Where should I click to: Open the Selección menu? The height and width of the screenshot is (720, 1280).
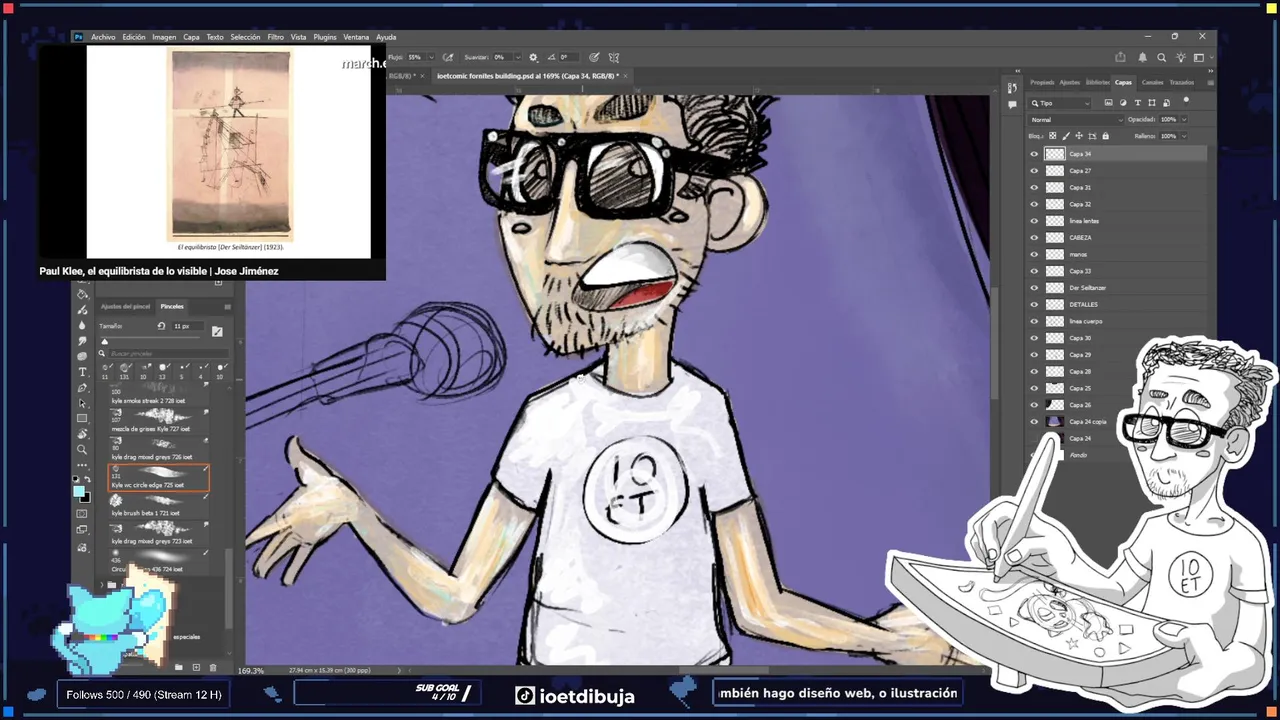pyautogui.click(x=245, y=37)
